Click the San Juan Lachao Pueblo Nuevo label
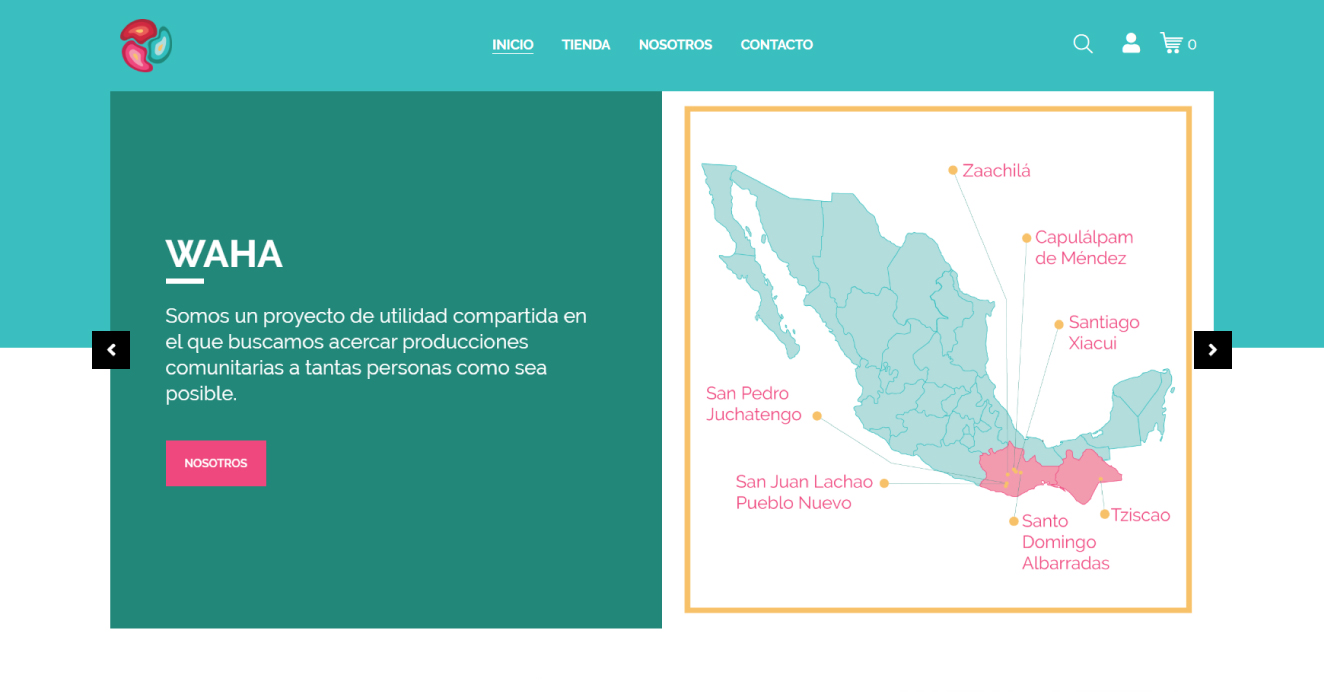 click(804, 493)
